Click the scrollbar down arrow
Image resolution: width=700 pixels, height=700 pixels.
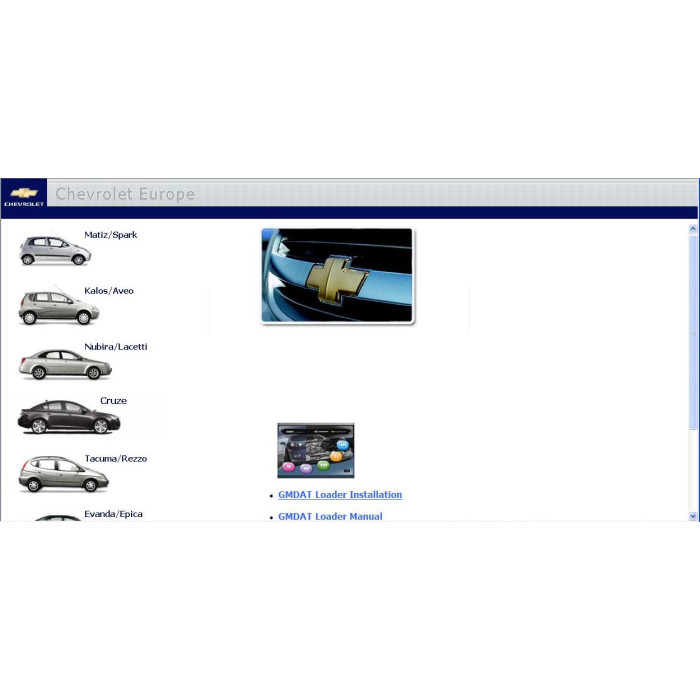(693, 516)
